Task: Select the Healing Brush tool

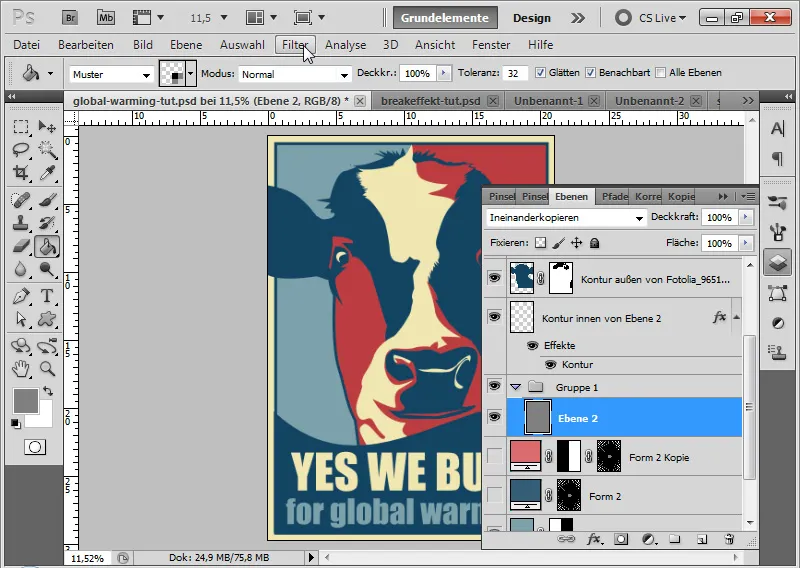Action: pyautogui.click(x=21, y=200)
